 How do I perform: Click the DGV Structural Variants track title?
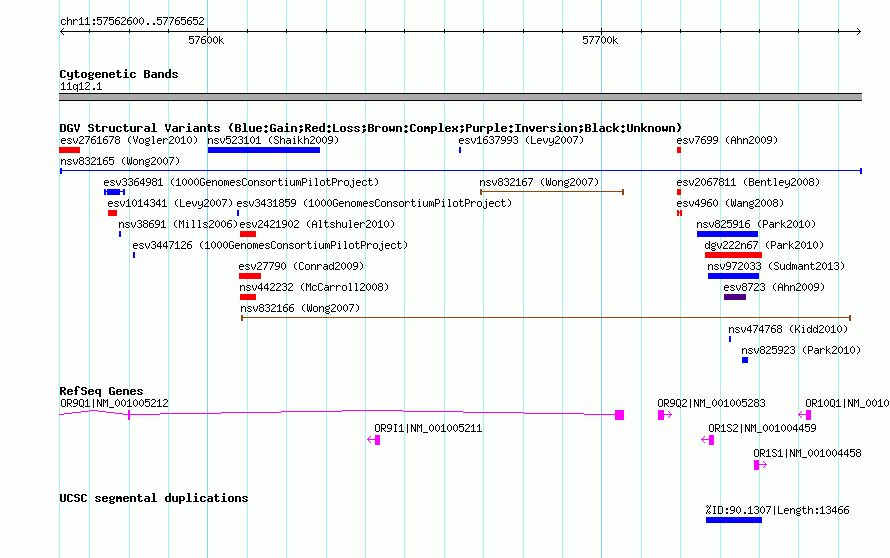coord(371,128)
